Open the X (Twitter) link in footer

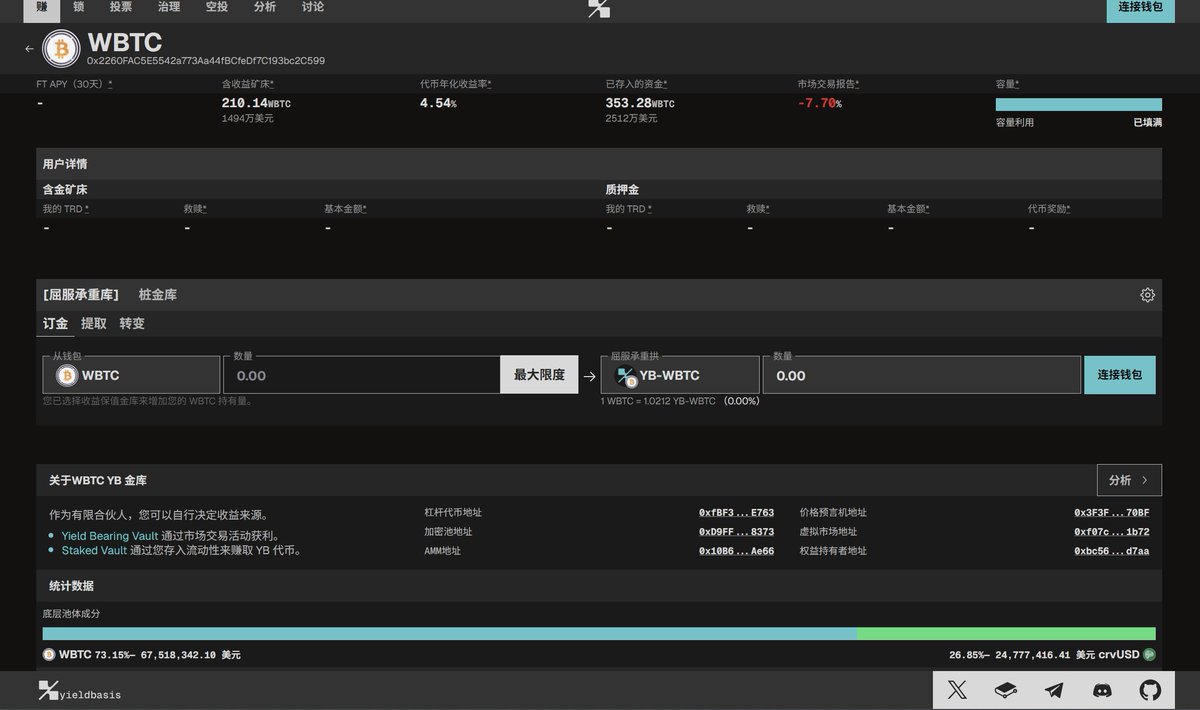point(957,690)
